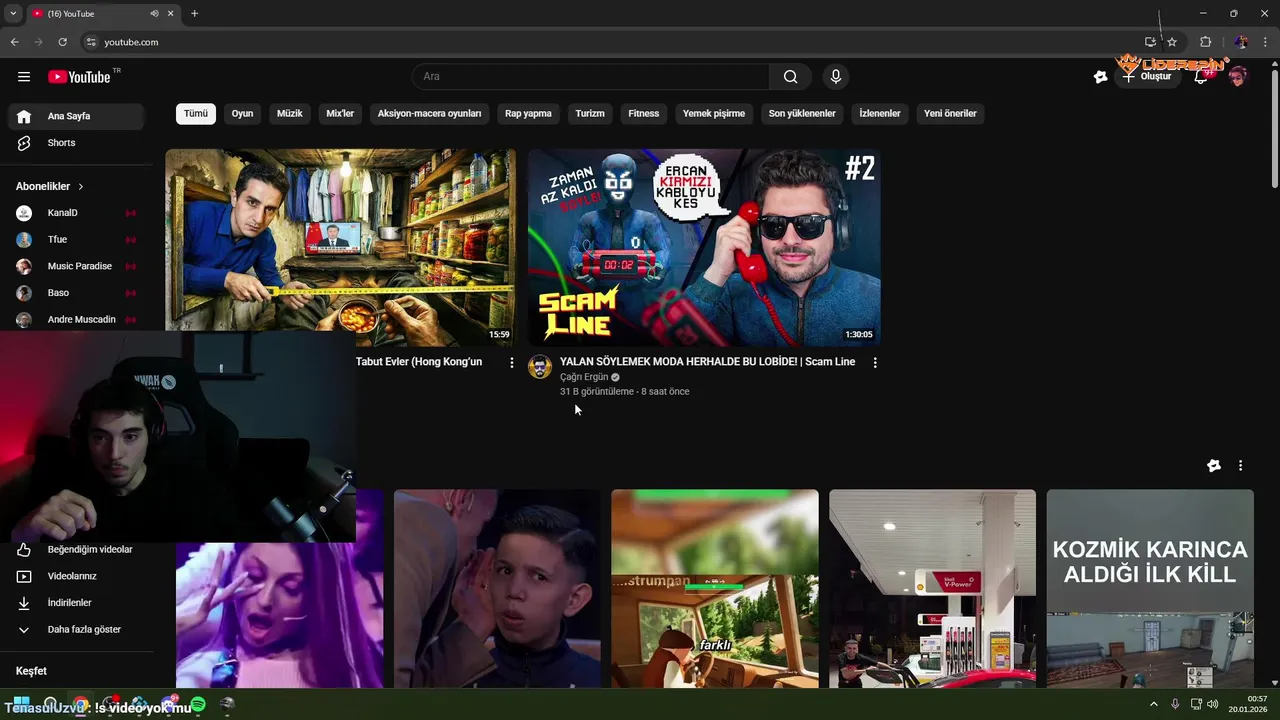This screenshot has width=1280, height=720.
Task: Expand the Abonelikler subscriptions section
Action: tap(50, 186)
